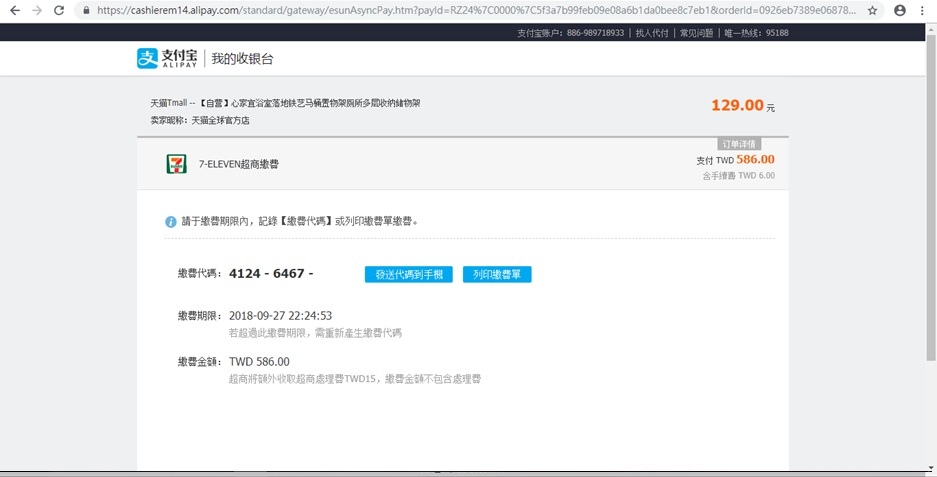Send payment code to phone button
Viewport: 937px width, 477px height.
(409, 274)
